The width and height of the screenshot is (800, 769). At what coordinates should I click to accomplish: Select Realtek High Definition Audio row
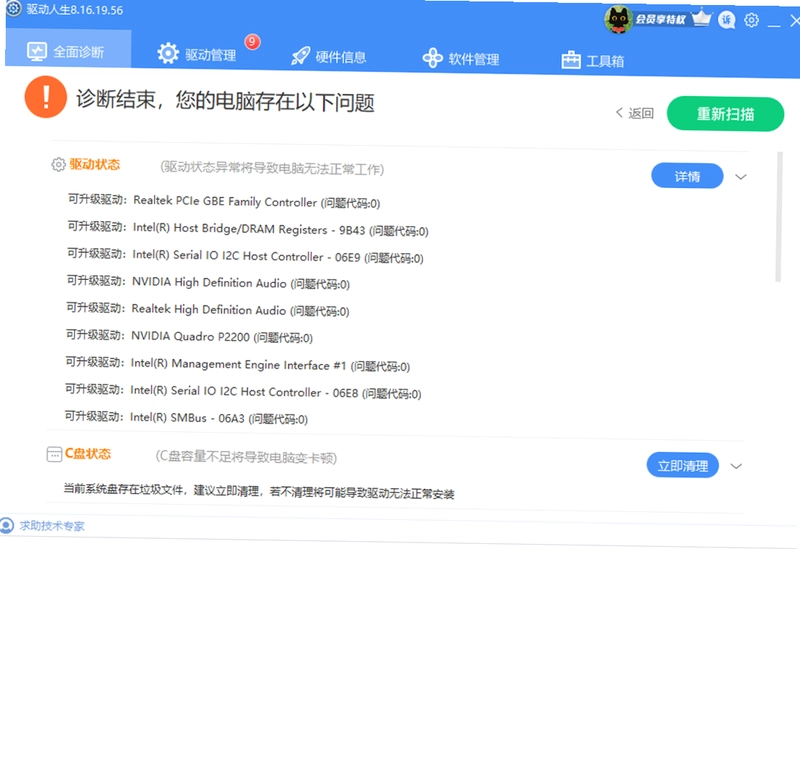point(208,310)
